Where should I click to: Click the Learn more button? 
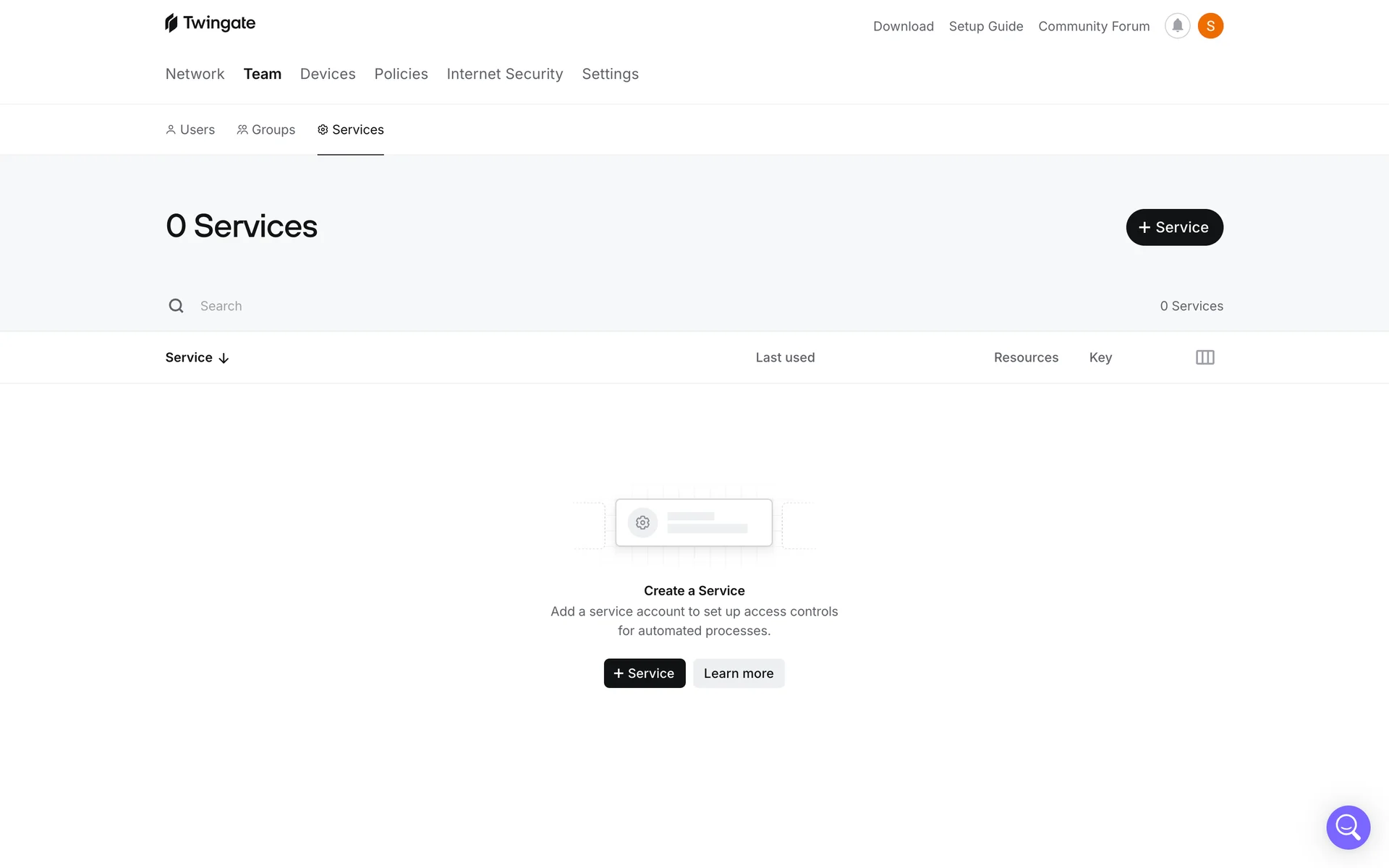(x=738, y=673)
